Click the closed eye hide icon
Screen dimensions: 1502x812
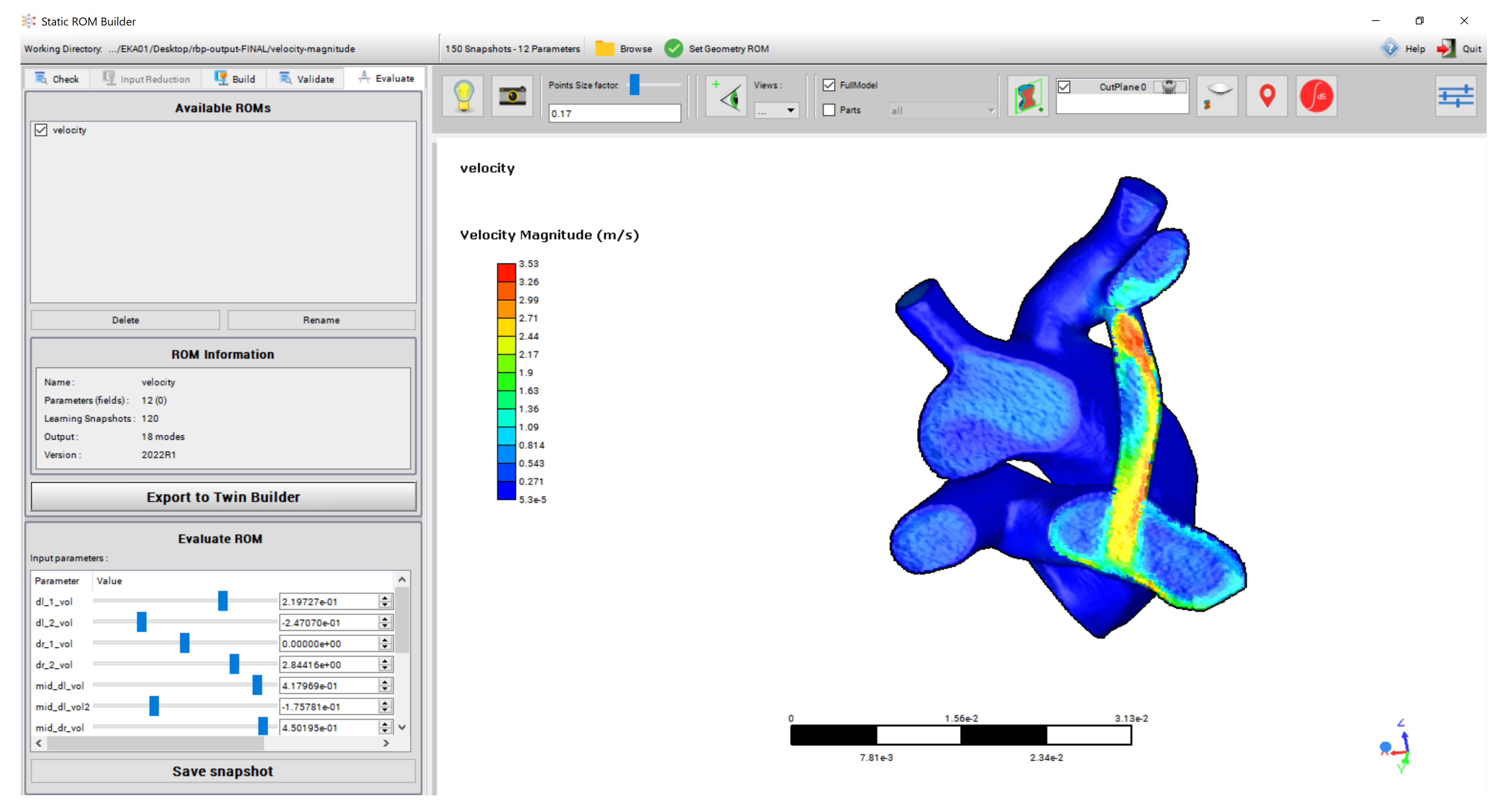tap(1217, 96)
